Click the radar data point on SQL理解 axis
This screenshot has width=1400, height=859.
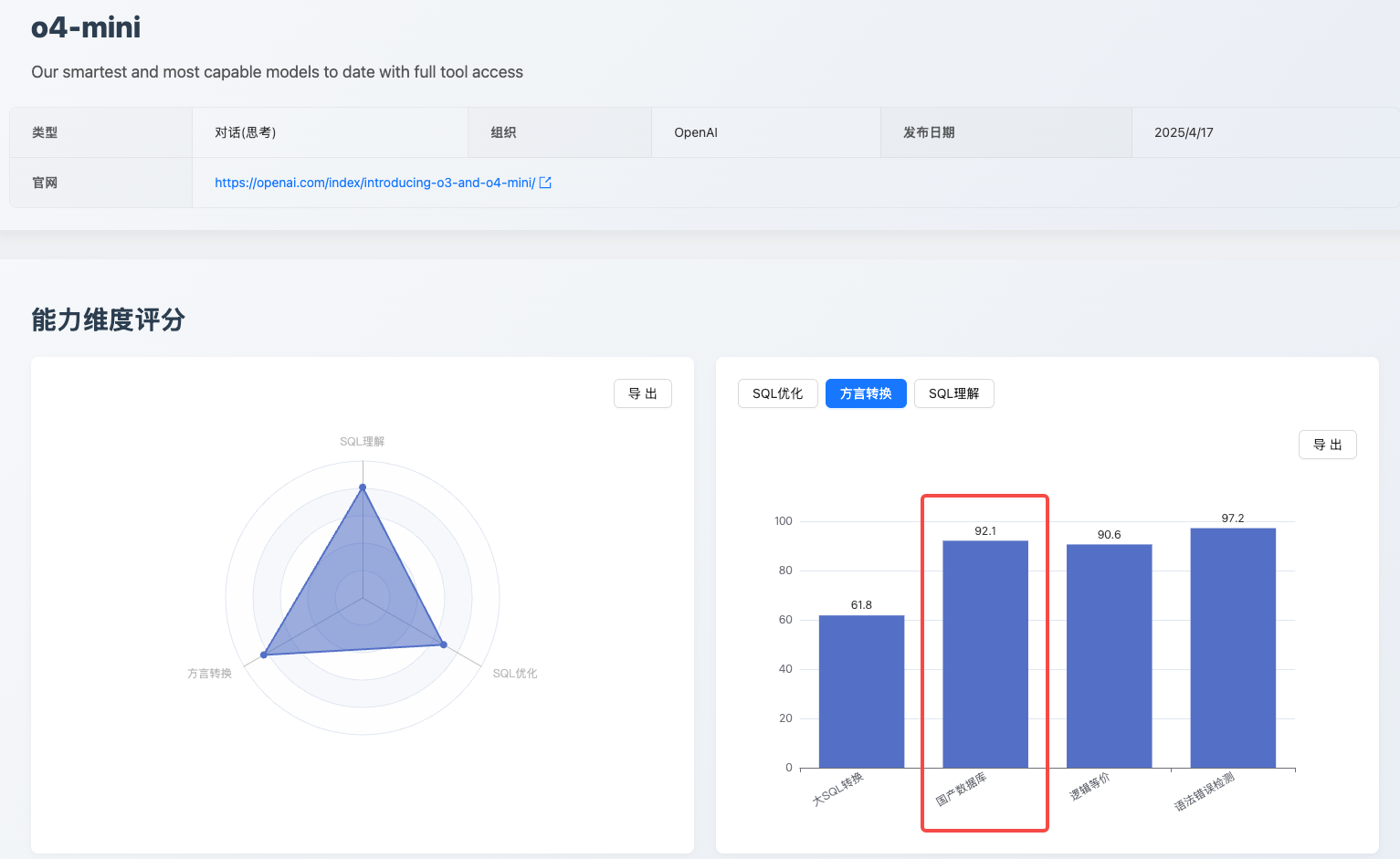pos(363,487)
